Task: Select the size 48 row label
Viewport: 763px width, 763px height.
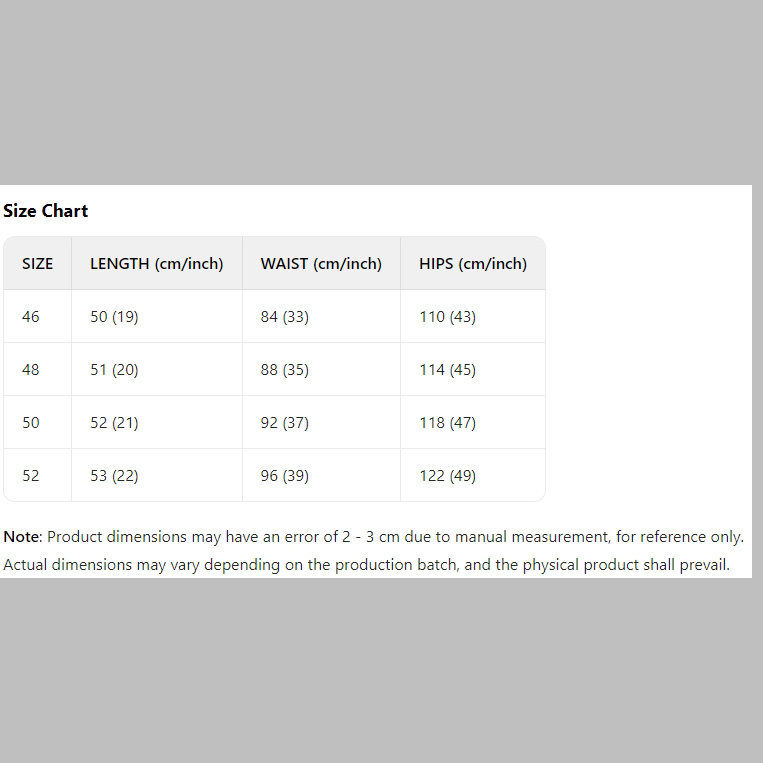Action: point(31,370)
